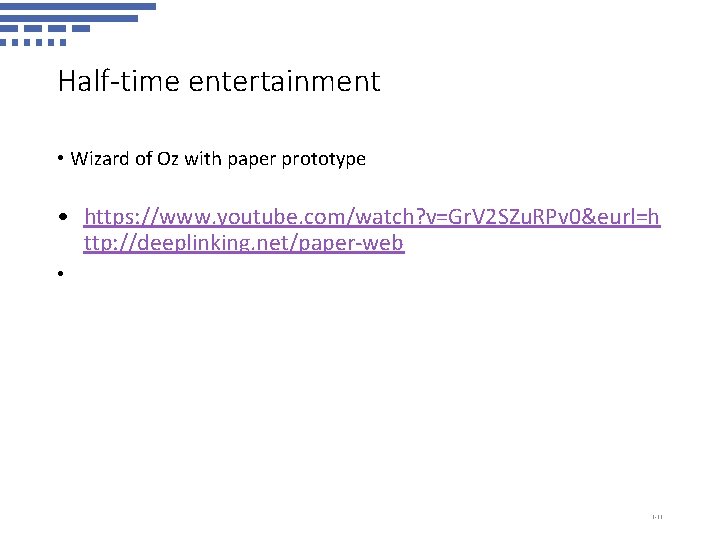Click 'Wizard of Oz with paper prototype' bullet
The width and height of the screenshot is (720, 540).
tap(218, 159)
